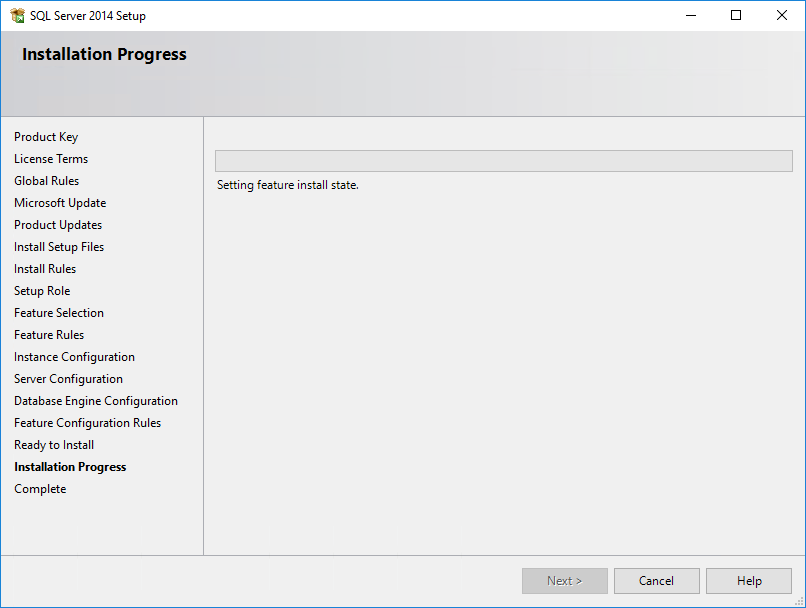Select the Install Setup Files step
The image size is (806, 608).
[x=59, y=247]
